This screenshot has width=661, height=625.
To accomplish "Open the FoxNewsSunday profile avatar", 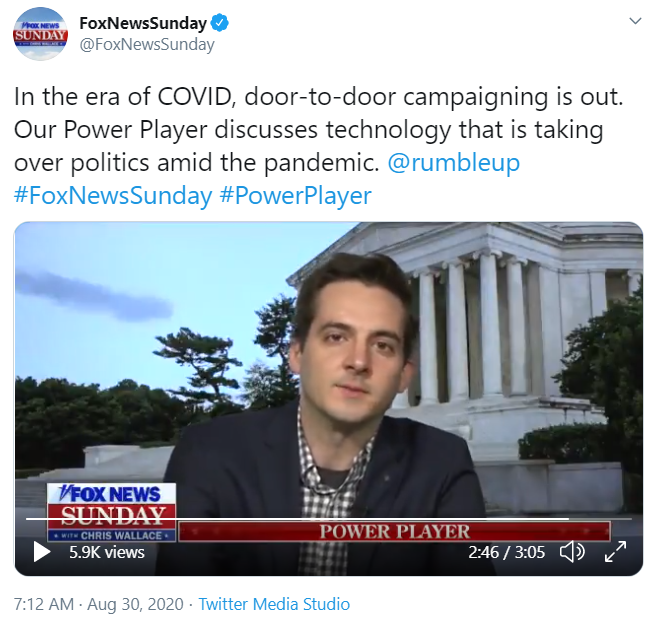I will tap(40, 34).
